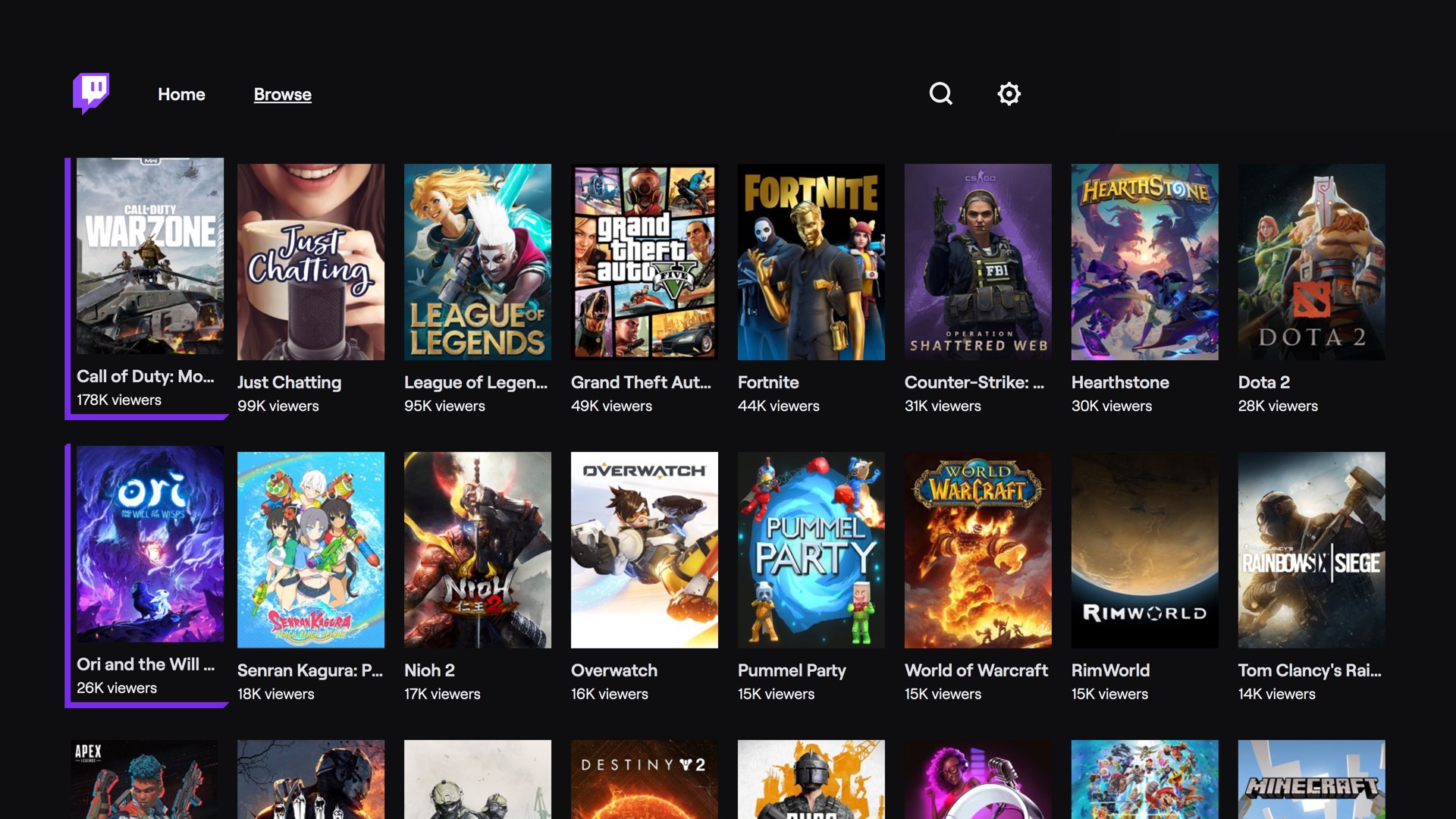Viewport: 1456px width, 819px height.
Task: Click the World of Warcraft title
Action: coord(976,671)
